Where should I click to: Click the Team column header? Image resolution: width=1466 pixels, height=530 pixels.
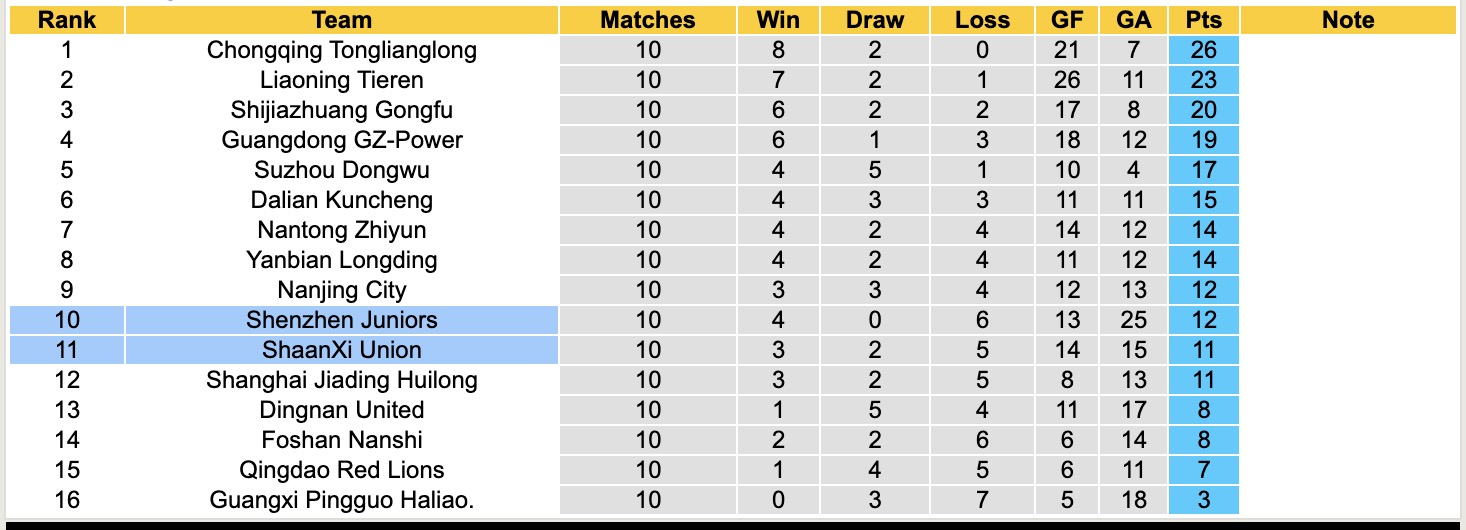tap(342, 20)
